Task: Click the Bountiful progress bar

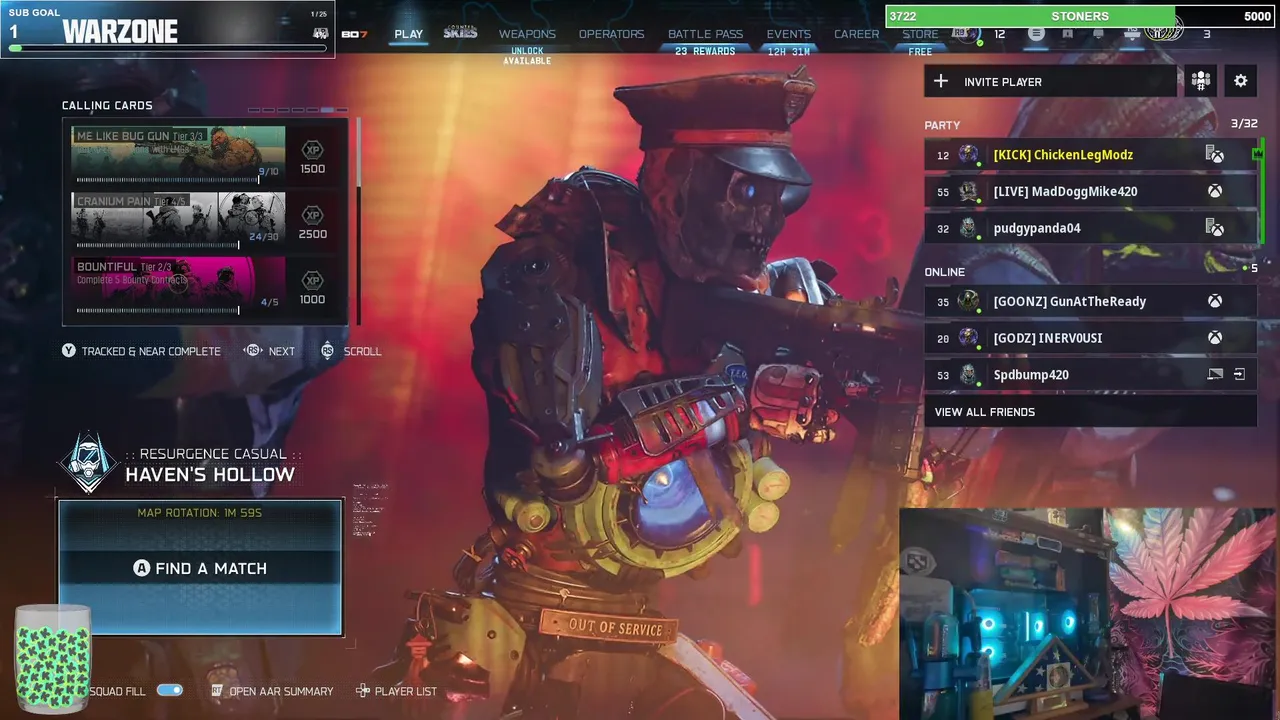Action: [158, 310]
